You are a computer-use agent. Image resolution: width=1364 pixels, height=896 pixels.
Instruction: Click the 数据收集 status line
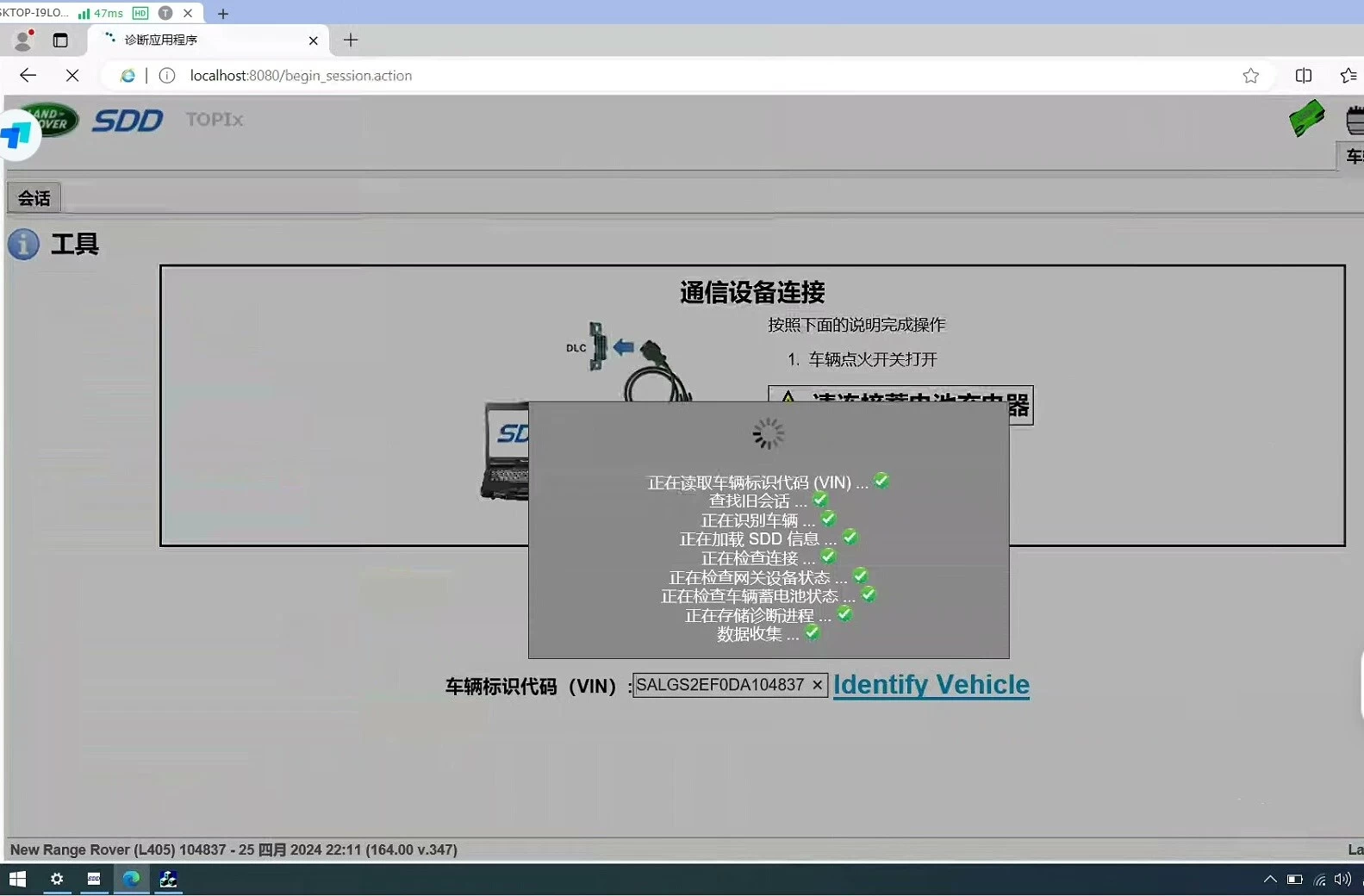click(x=757, y=634)
